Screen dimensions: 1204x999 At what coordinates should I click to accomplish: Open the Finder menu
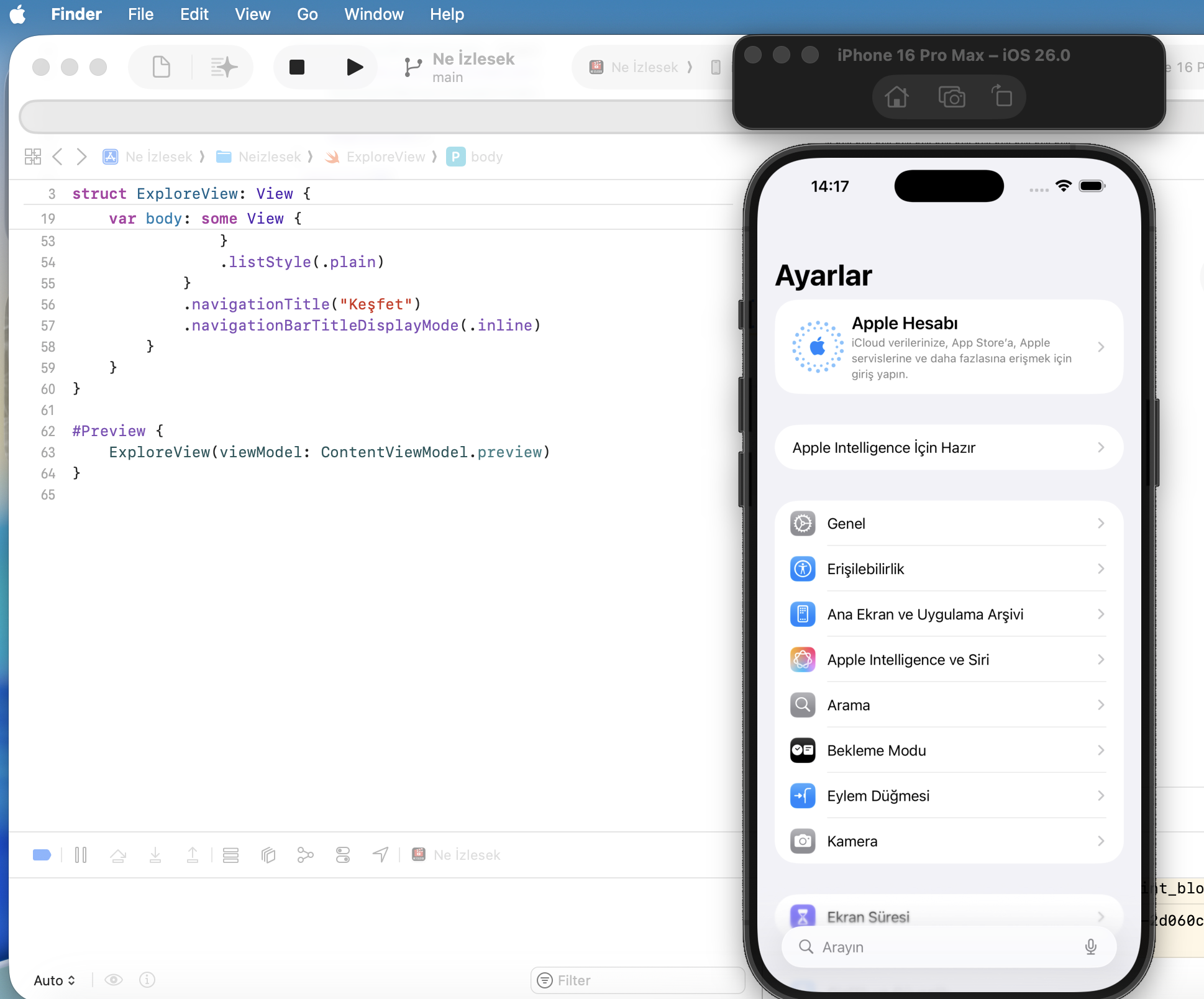pyautogui.click(x=76, y=14)
